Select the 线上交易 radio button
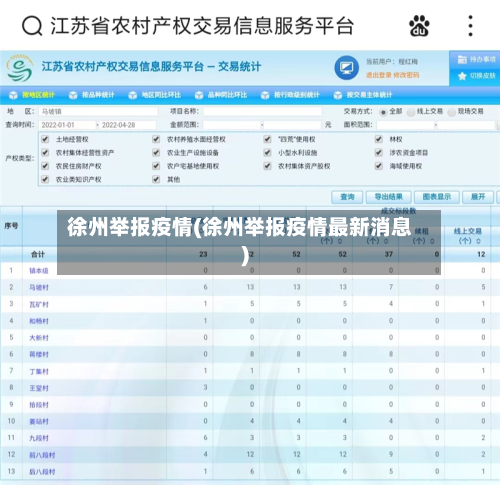Screen dimensions: 500x485 click(x=411, y=112)
